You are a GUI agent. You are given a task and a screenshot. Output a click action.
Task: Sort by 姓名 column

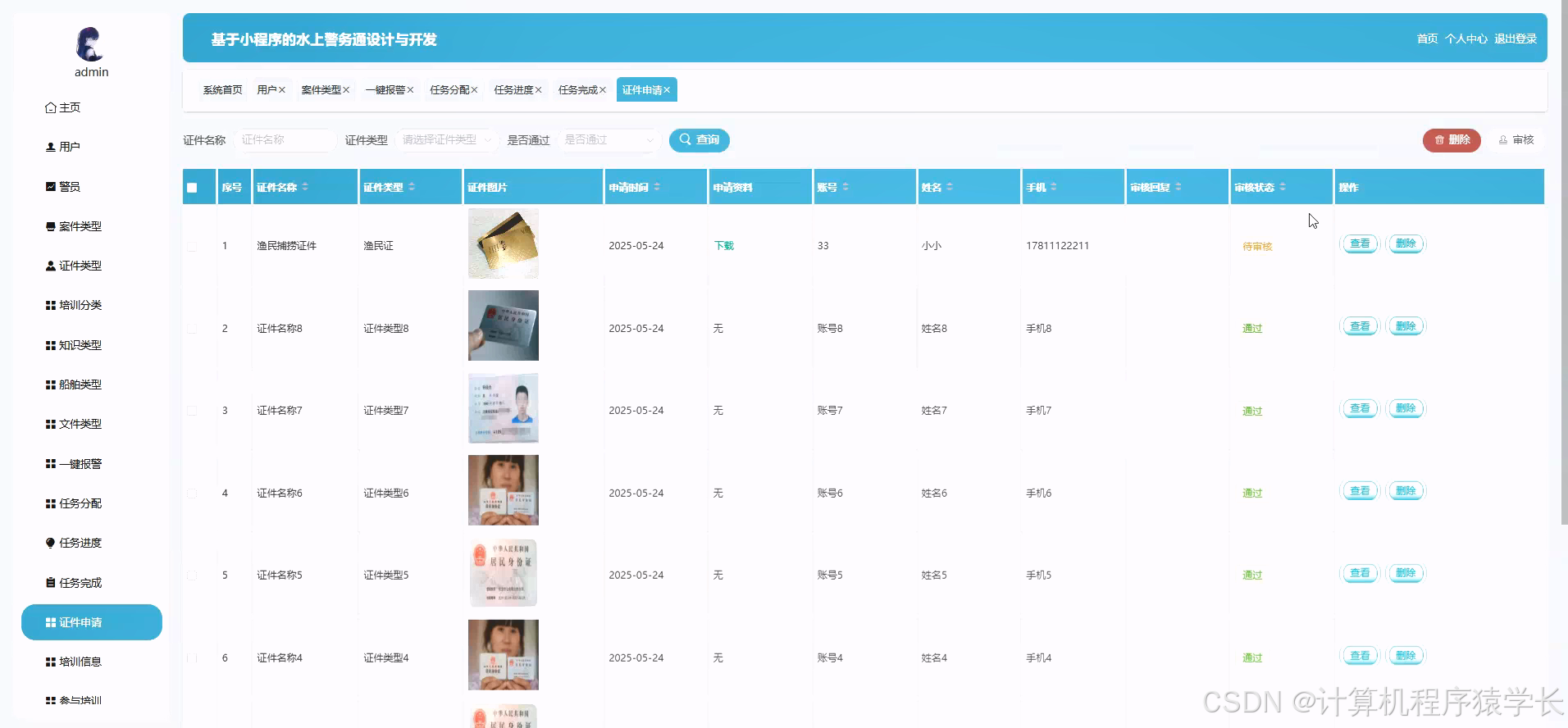coord(950,187)
